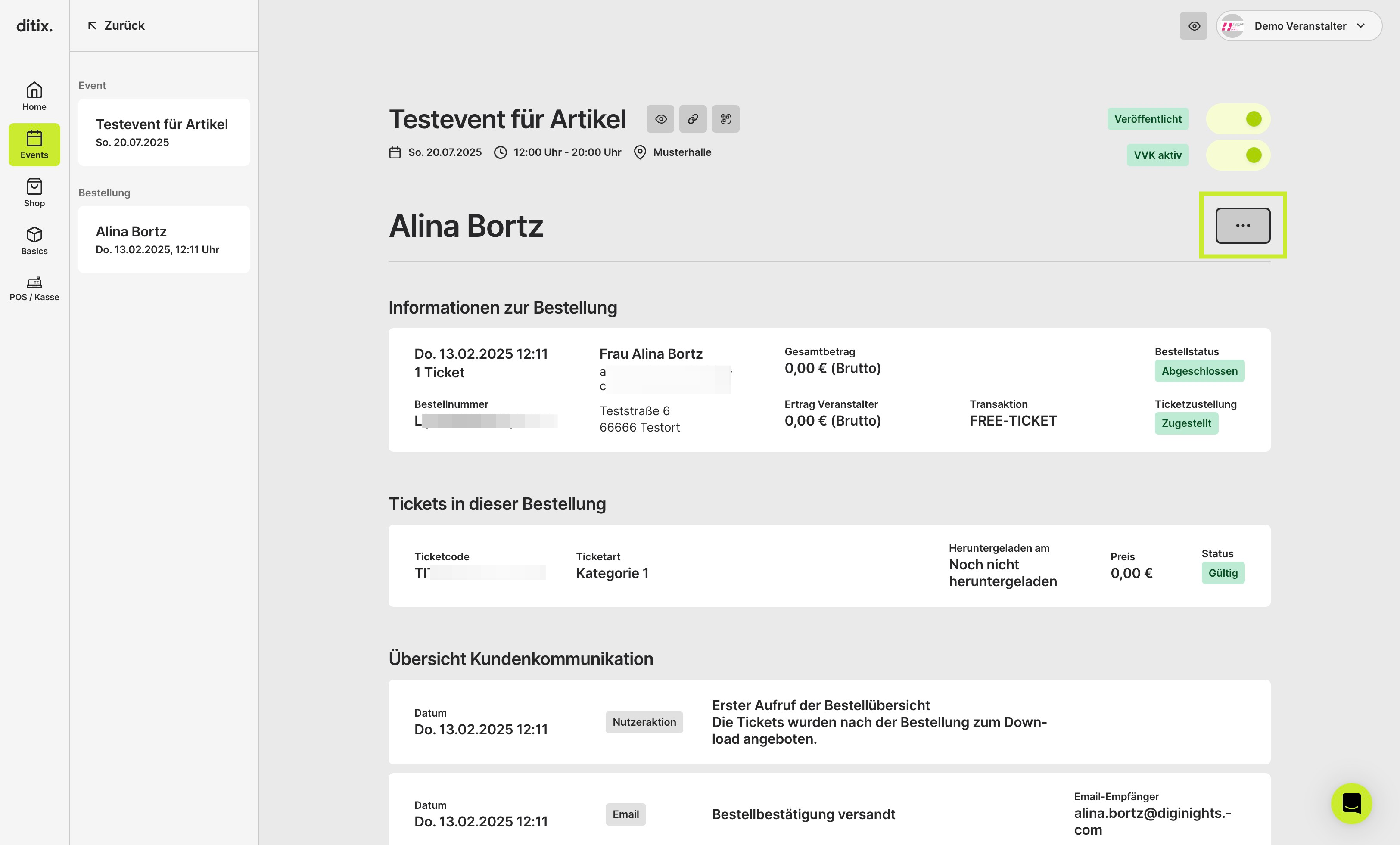1400x845 pixels.
Task: Open the chat support bubble
Action: click(1351, 803)
